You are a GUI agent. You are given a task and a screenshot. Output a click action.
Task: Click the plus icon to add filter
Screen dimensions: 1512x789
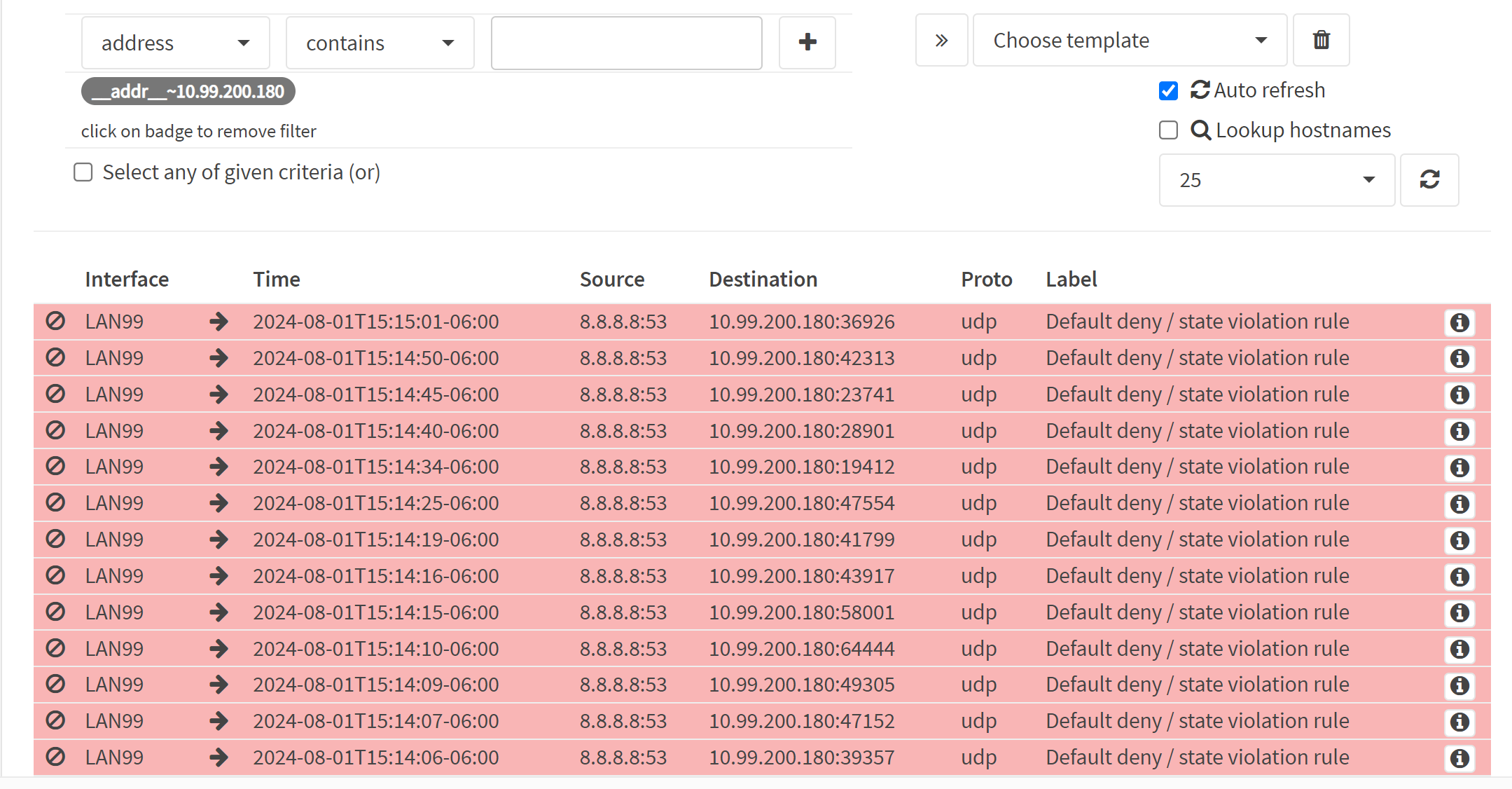coord(807,42)
